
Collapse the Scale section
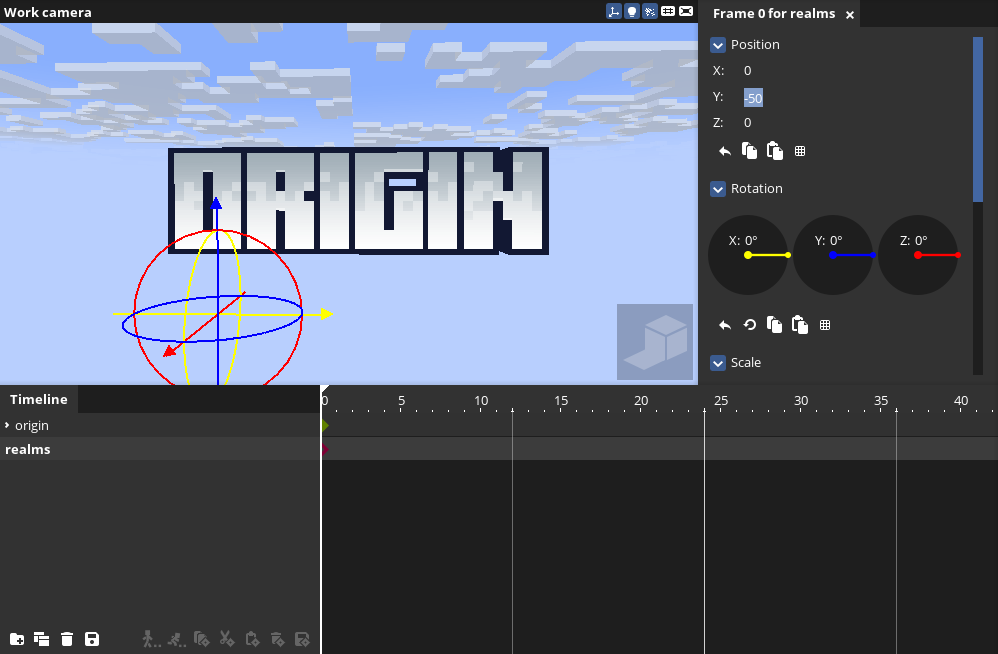click(718, 363)
